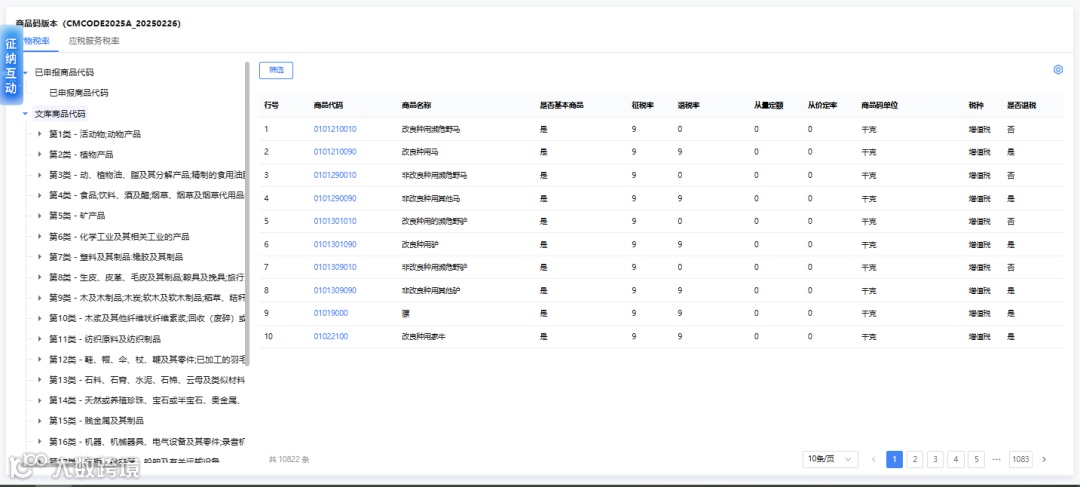Open product code 0101210010 link
1080x487 pixels.
[335, 129]
